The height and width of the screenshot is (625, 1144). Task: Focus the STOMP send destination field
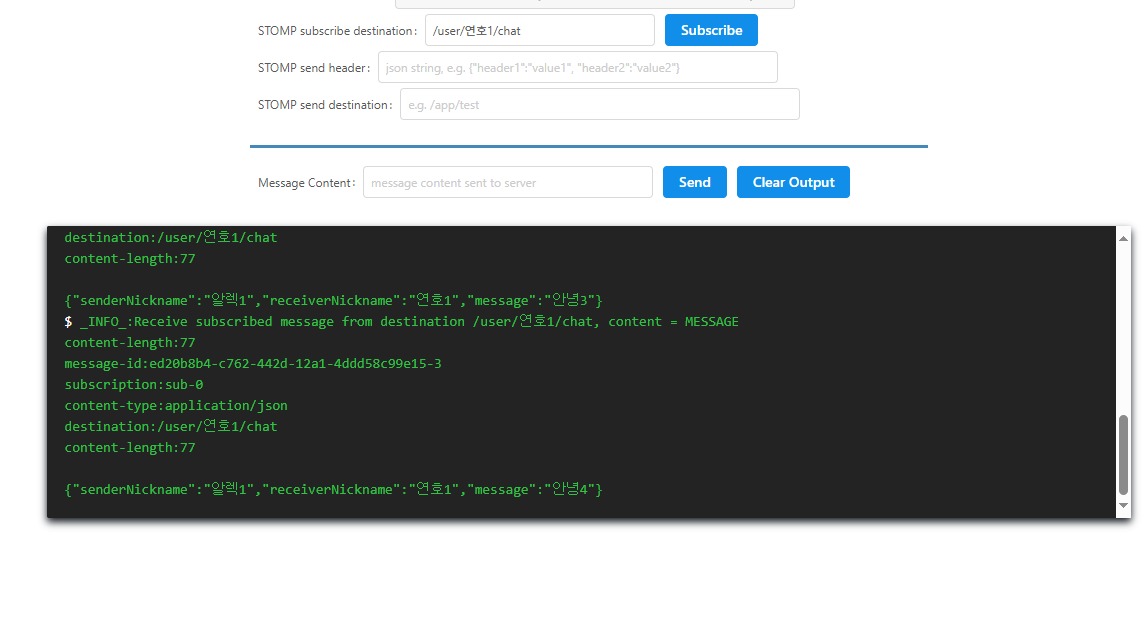pos(600,104)
